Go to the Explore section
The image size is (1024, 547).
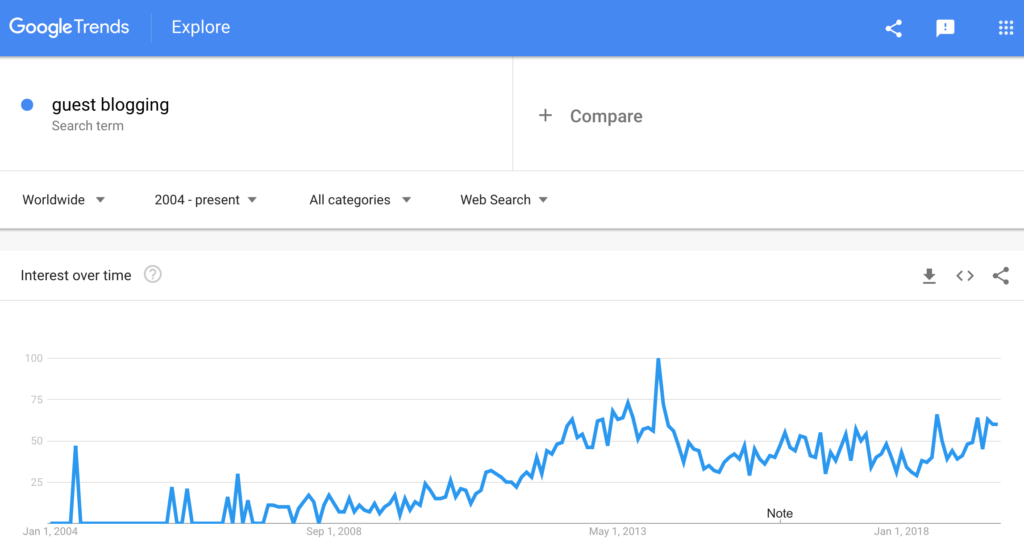tap(200, 27)
